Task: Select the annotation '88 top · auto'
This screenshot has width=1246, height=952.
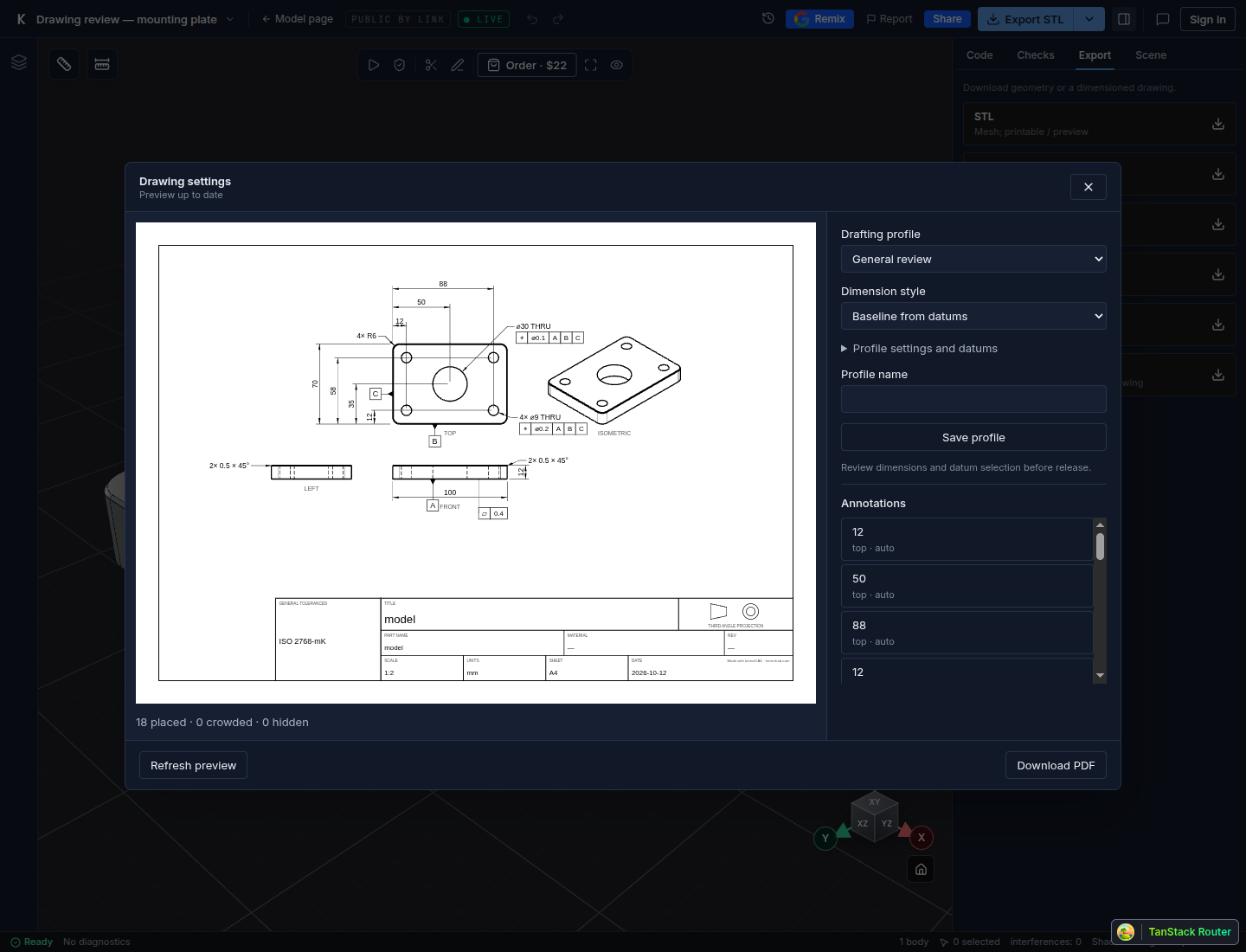Action: [967, 633]
